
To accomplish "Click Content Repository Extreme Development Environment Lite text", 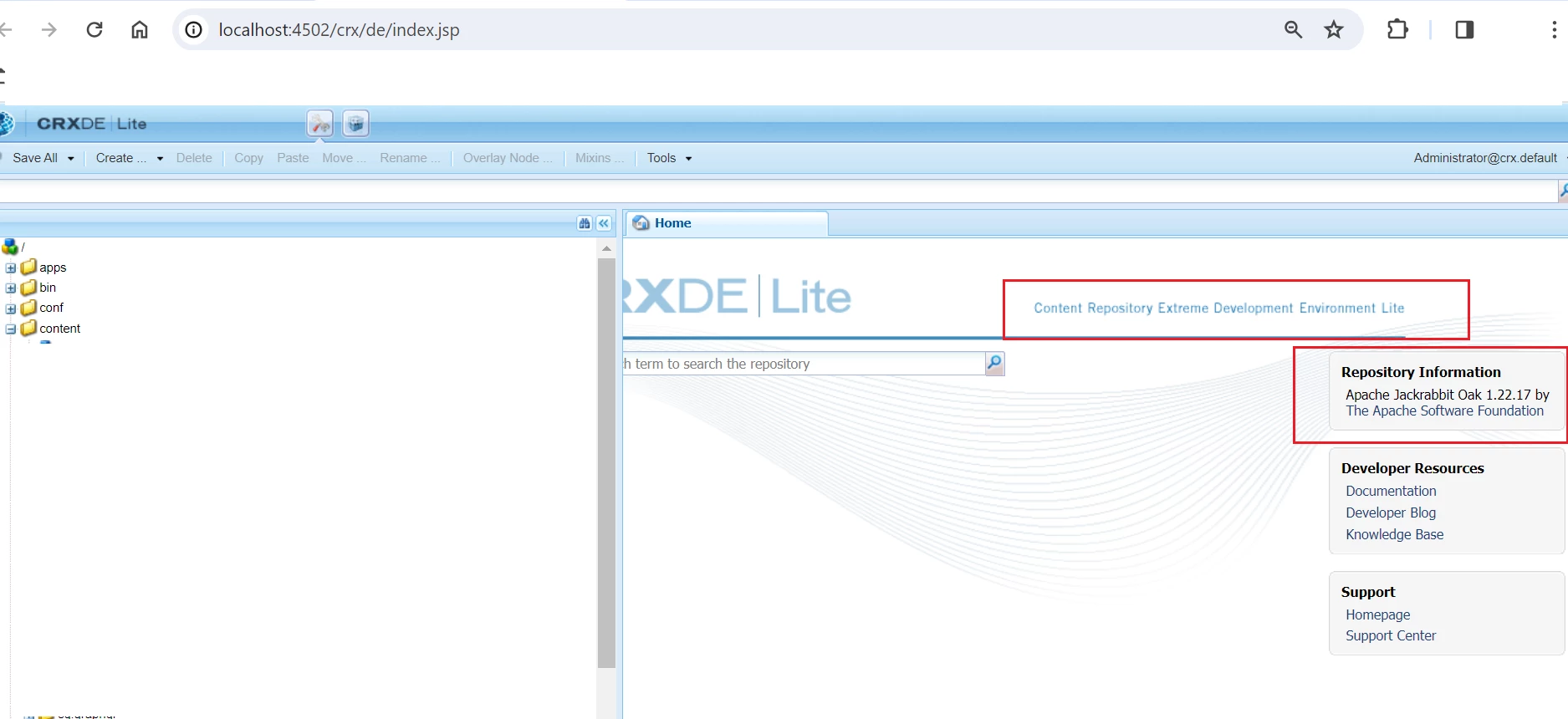I will (1218, 309).
